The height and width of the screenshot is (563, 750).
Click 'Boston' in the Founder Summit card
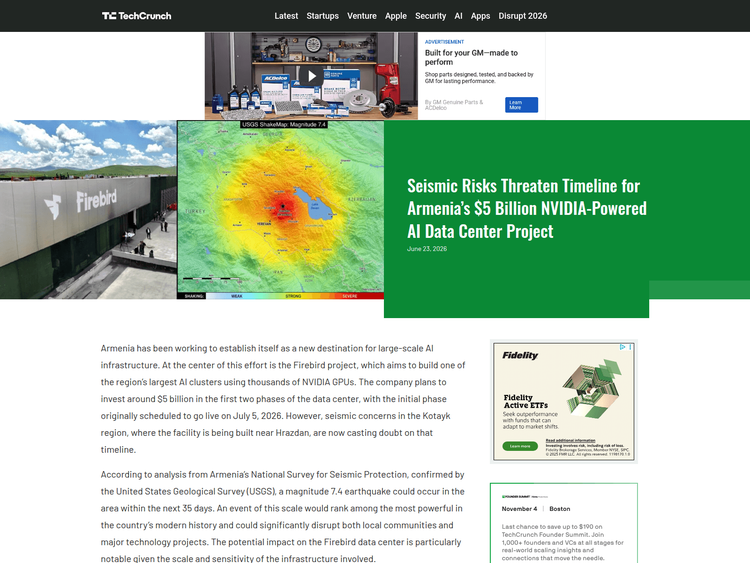point(560,509)
